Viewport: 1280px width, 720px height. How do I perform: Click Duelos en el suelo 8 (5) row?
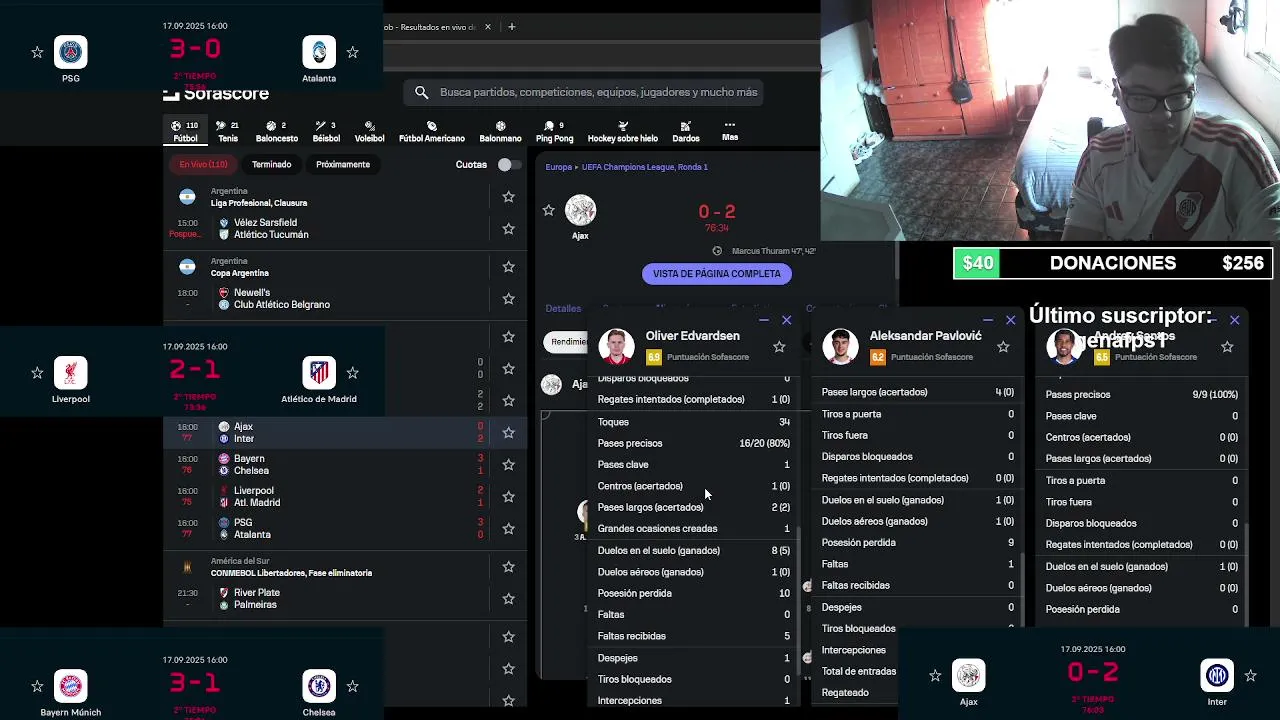coord(694,550)
